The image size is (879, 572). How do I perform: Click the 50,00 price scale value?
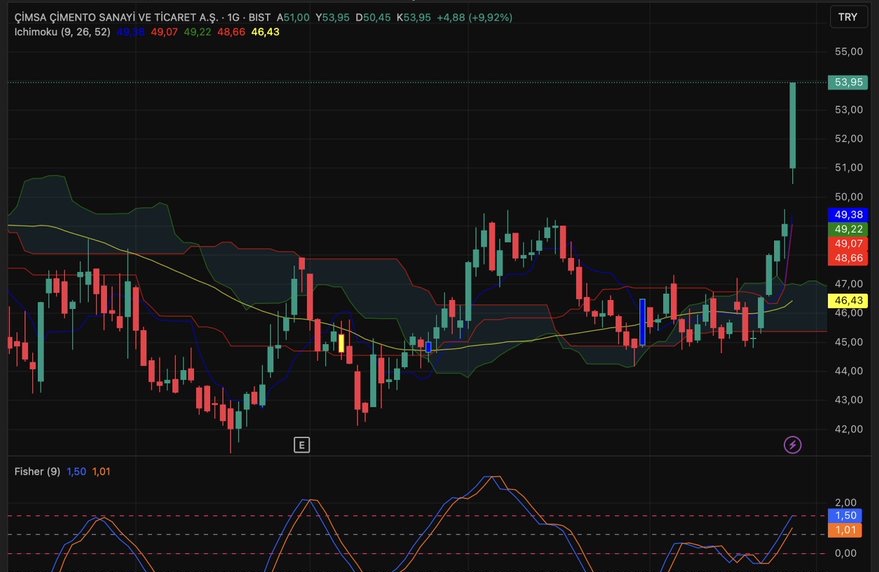point(849,197)
